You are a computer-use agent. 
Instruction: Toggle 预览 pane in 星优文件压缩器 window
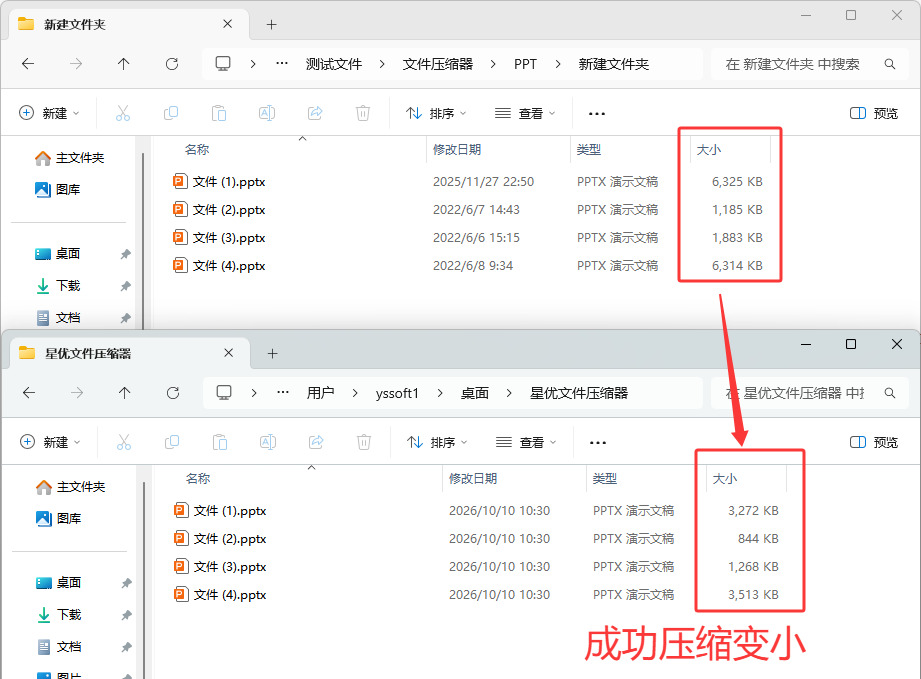point(874,442)
